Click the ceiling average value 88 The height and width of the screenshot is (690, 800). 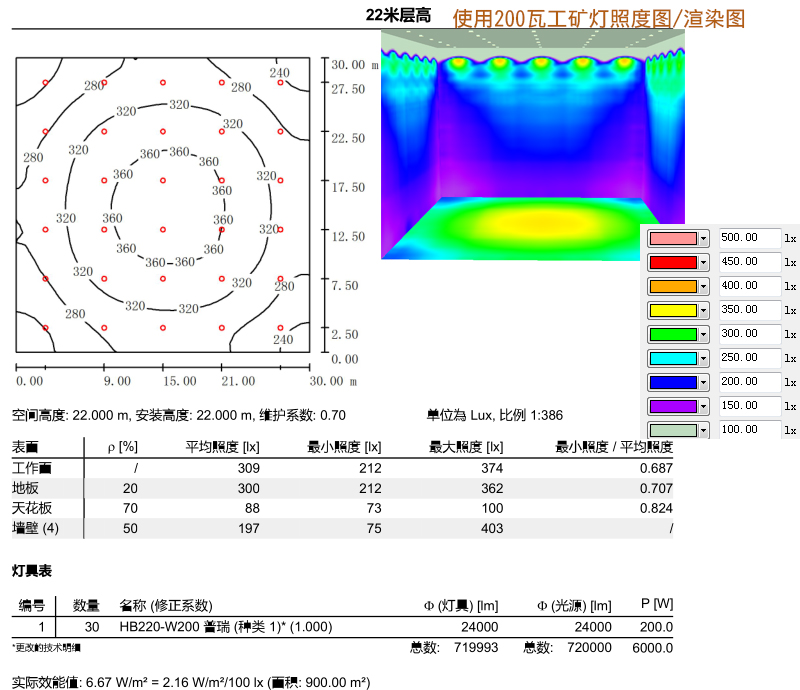pos(252,508)
